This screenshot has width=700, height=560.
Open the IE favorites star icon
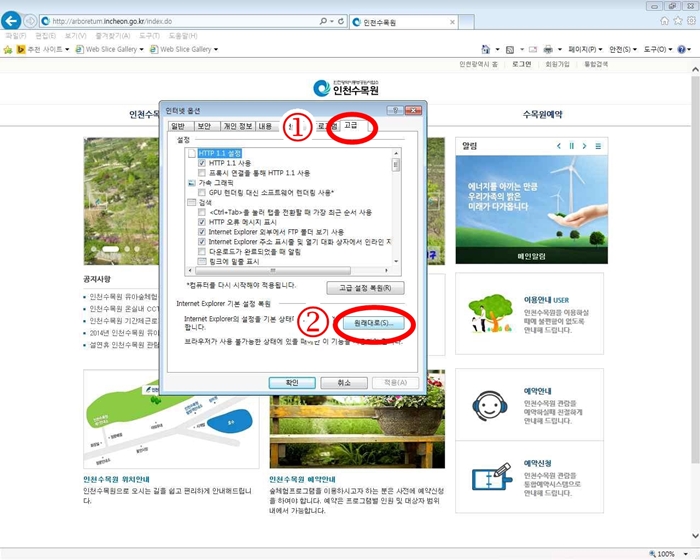(677, 21)
